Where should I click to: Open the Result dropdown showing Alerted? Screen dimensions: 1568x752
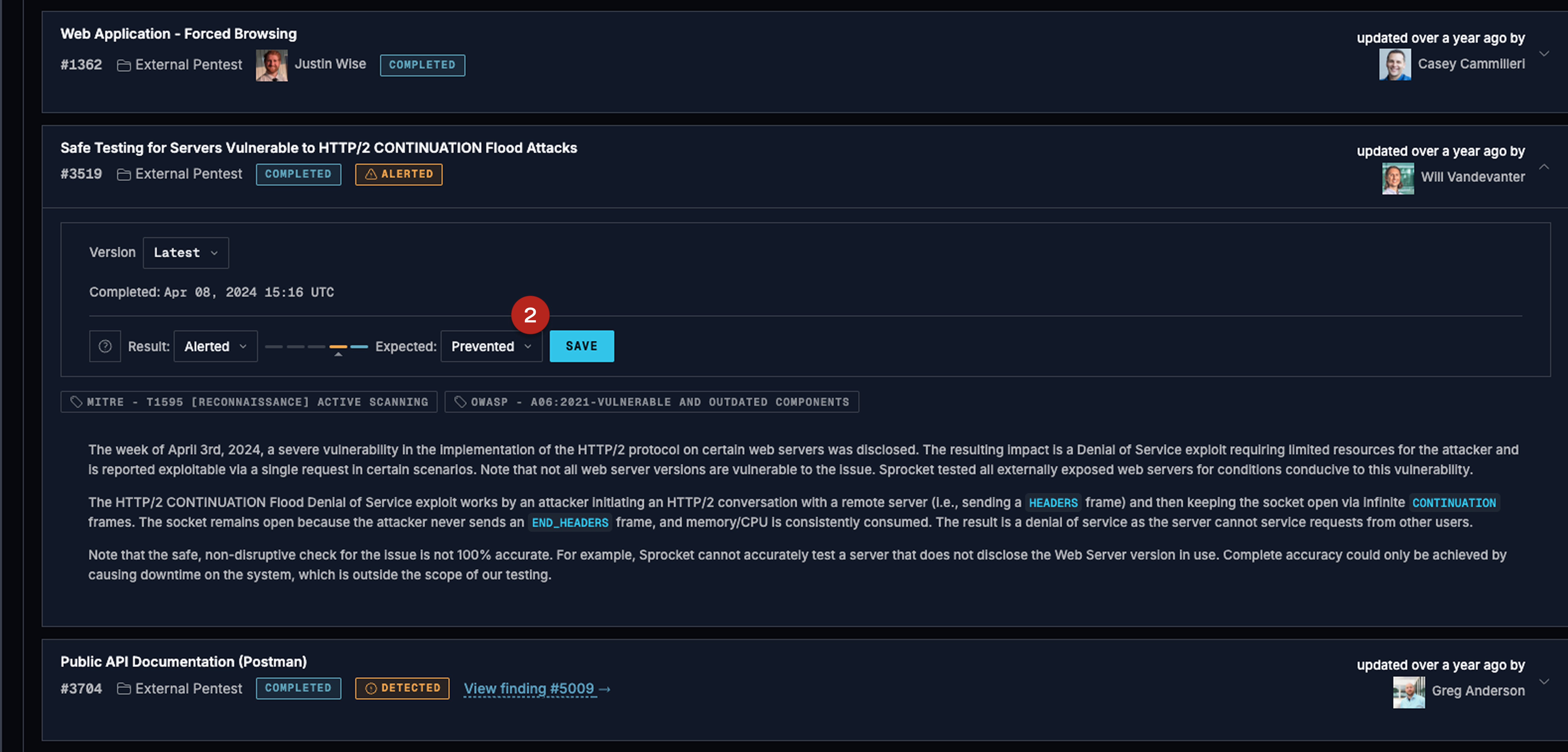tap(216, 346)
